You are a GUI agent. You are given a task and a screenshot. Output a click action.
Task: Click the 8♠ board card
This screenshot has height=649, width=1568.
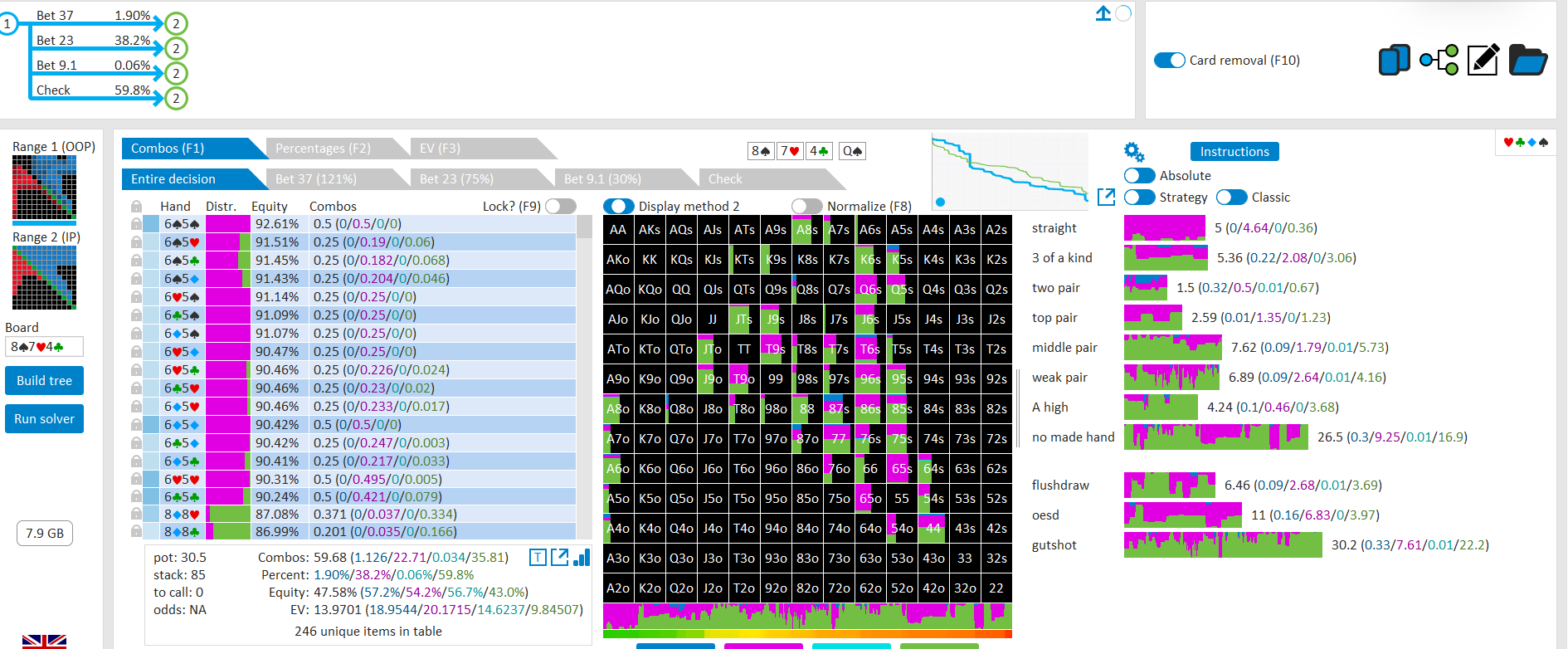tap(761, 151)
